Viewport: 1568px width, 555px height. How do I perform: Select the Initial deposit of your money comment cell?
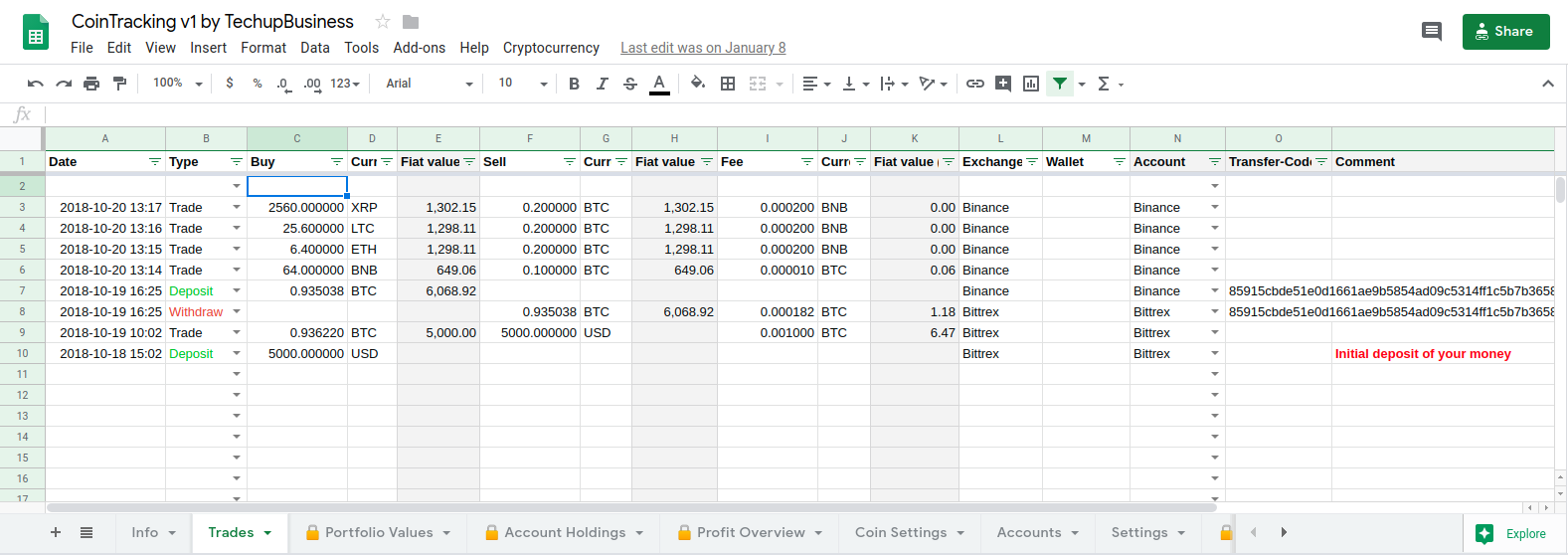pyautogui.click(x=1443, y=353)
